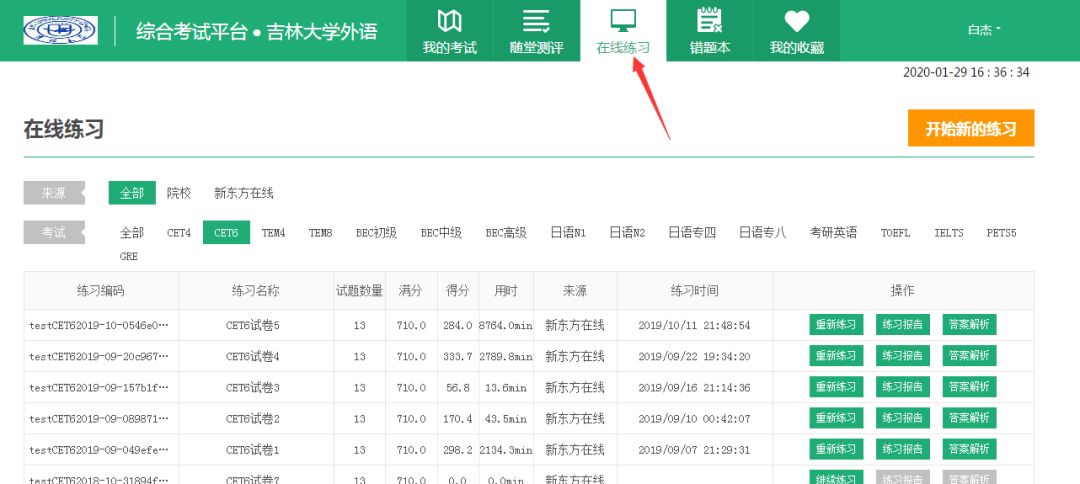
Task: Open the 错题本 notepad icon
Action: (x=709, y=21)
